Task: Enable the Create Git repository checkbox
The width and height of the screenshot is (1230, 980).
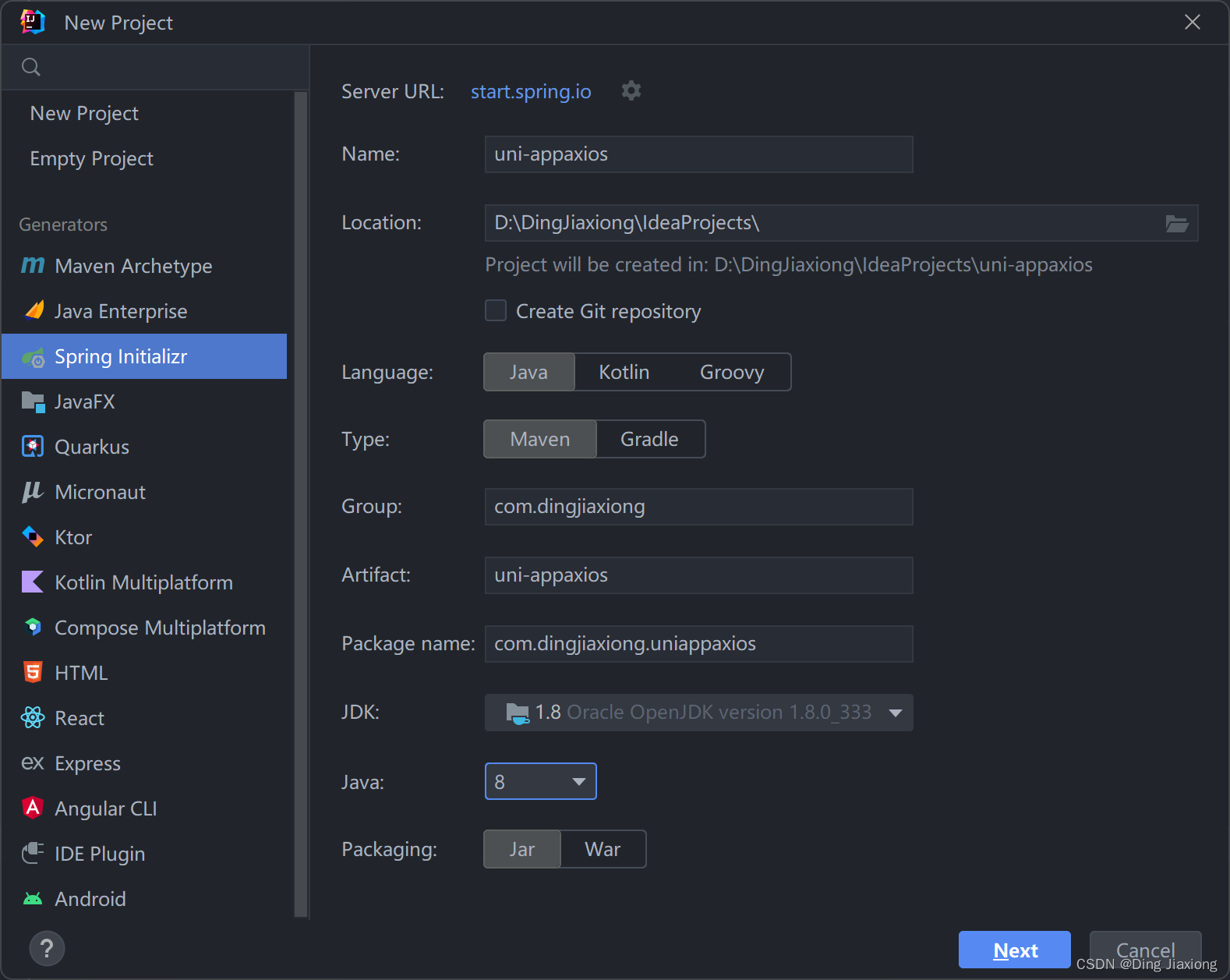Action: (496, 311)
